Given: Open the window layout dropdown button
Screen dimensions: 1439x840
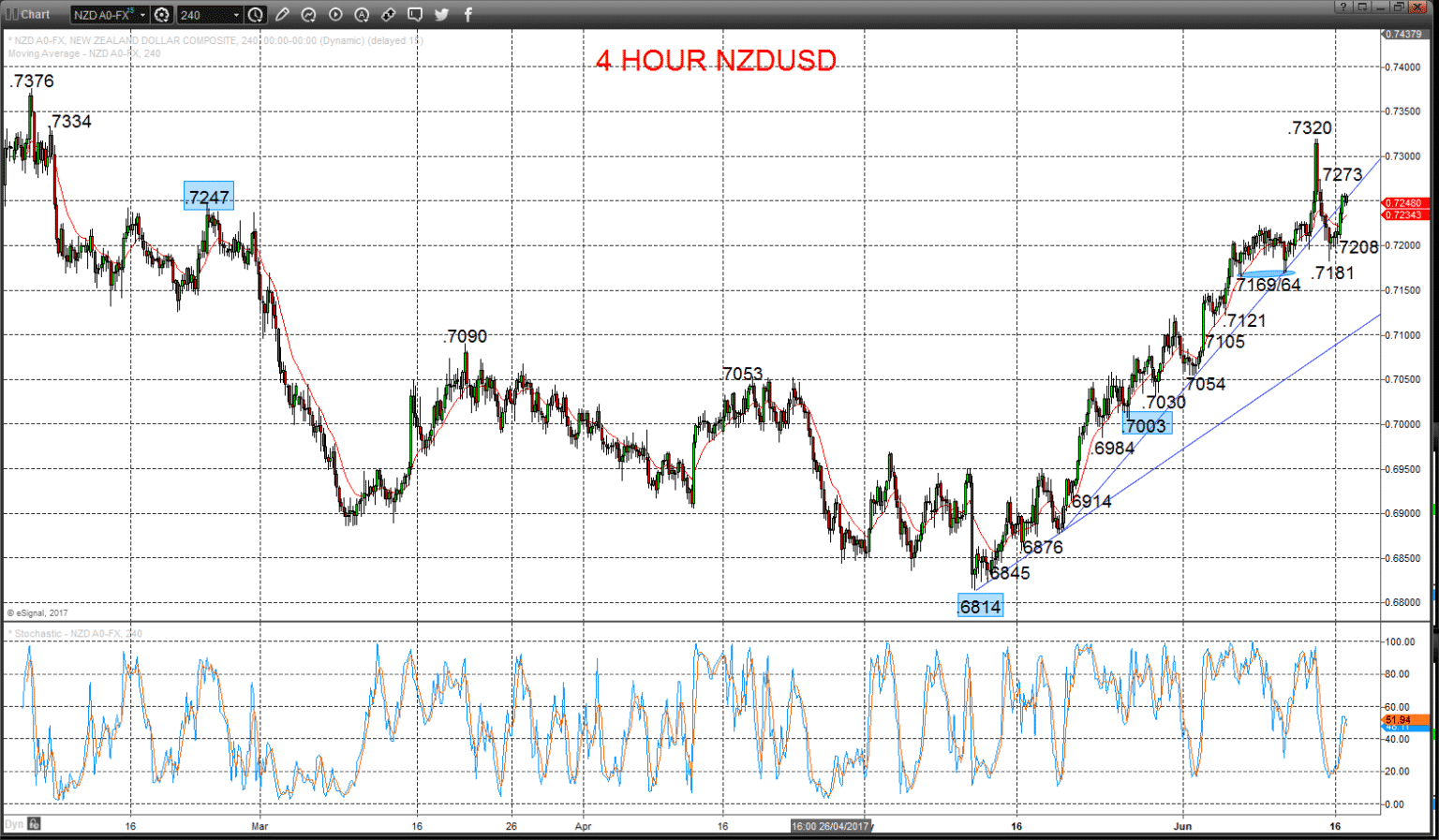Looking at the screenshot, I should coord(1362,7).
